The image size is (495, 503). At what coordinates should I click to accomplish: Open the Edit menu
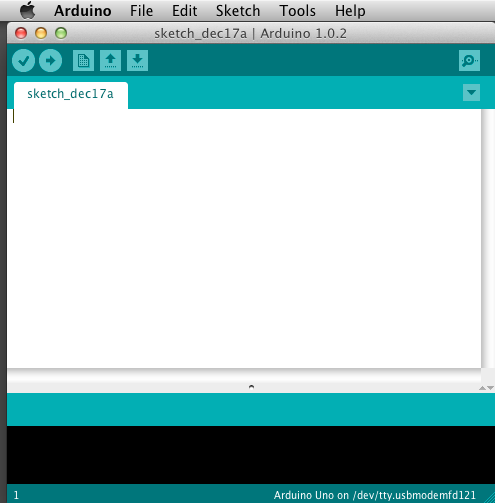point(184,11)
